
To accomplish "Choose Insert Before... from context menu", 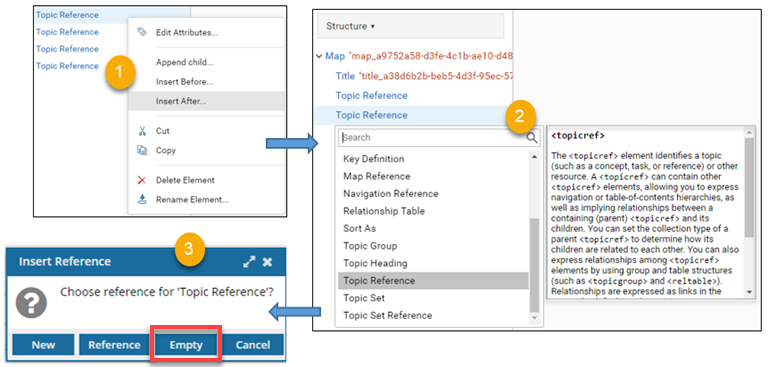I will point(185,82).
